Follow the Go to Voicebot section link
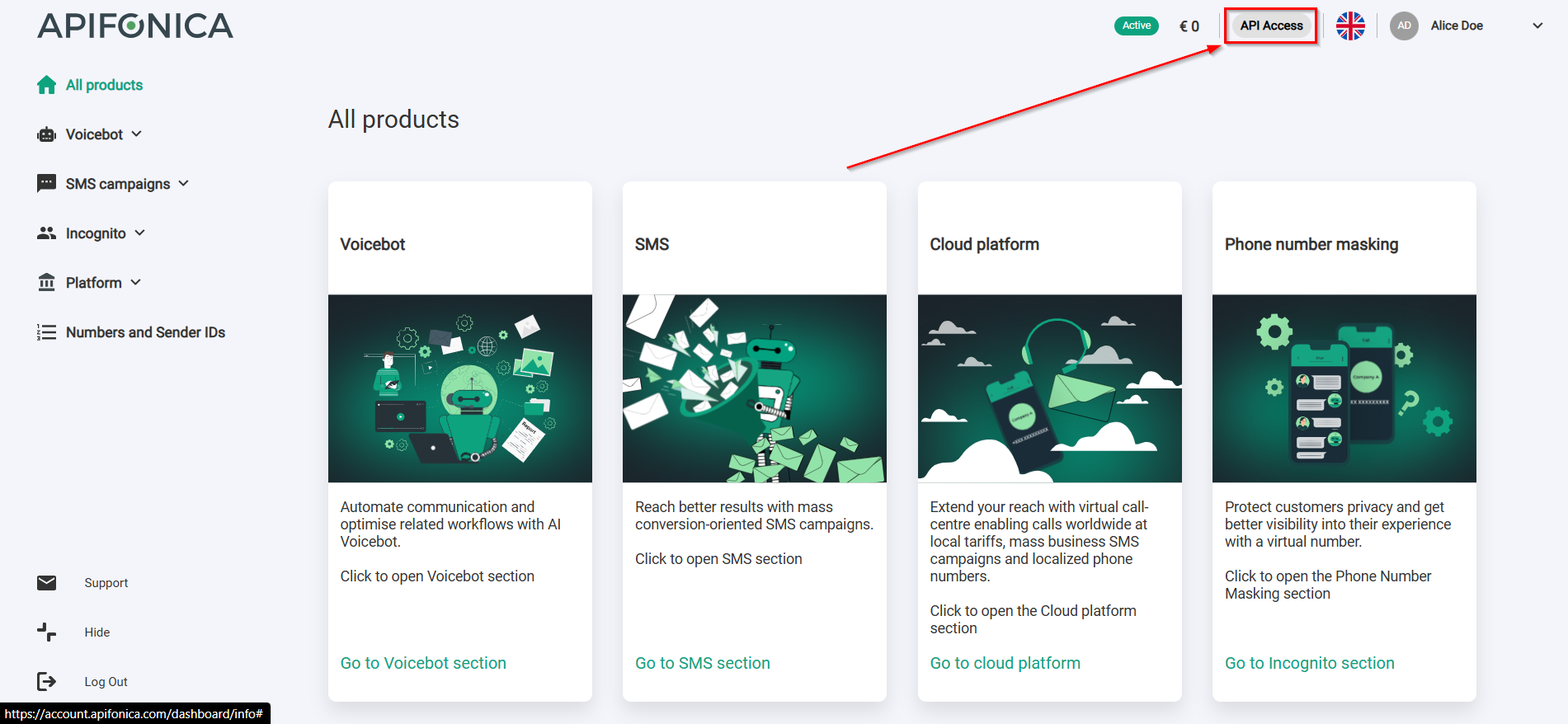Image resolution: width=1568 pixels, height=724 pixels. click(x=423, y=663)
